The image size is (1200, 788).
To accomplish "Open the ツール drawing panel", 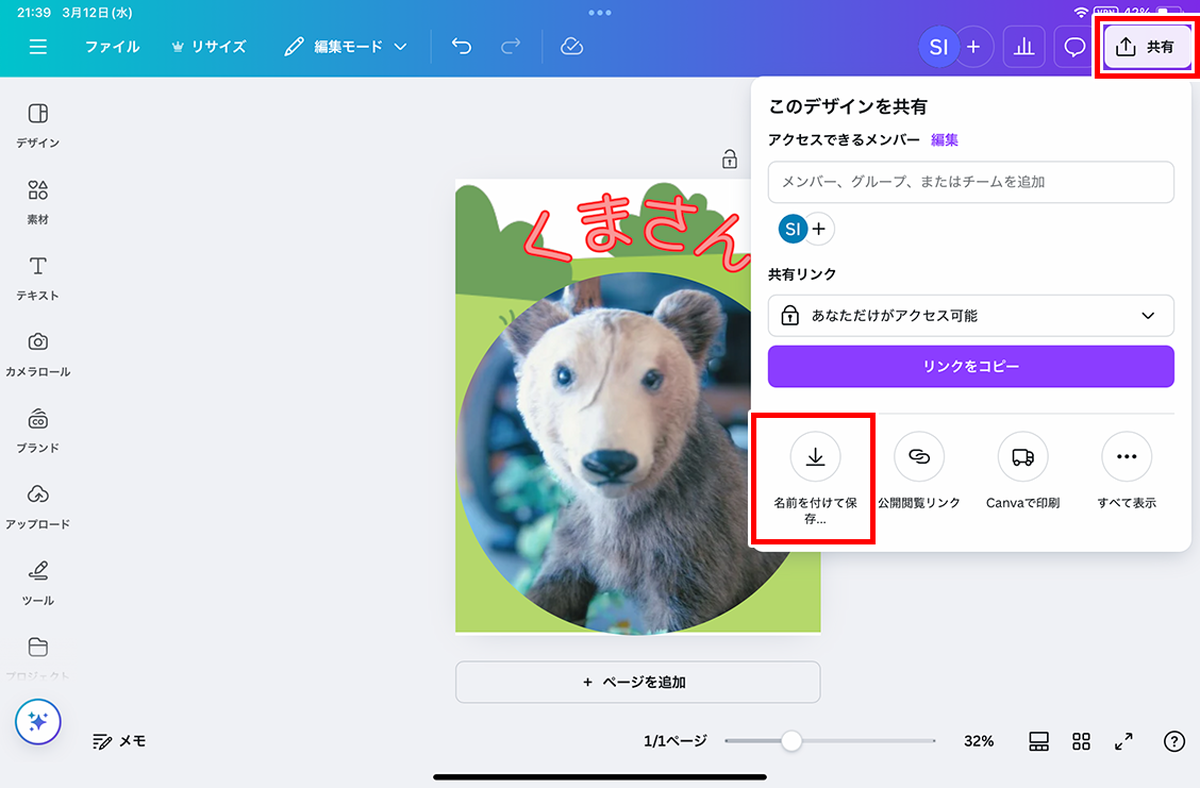I will point(38,583).
